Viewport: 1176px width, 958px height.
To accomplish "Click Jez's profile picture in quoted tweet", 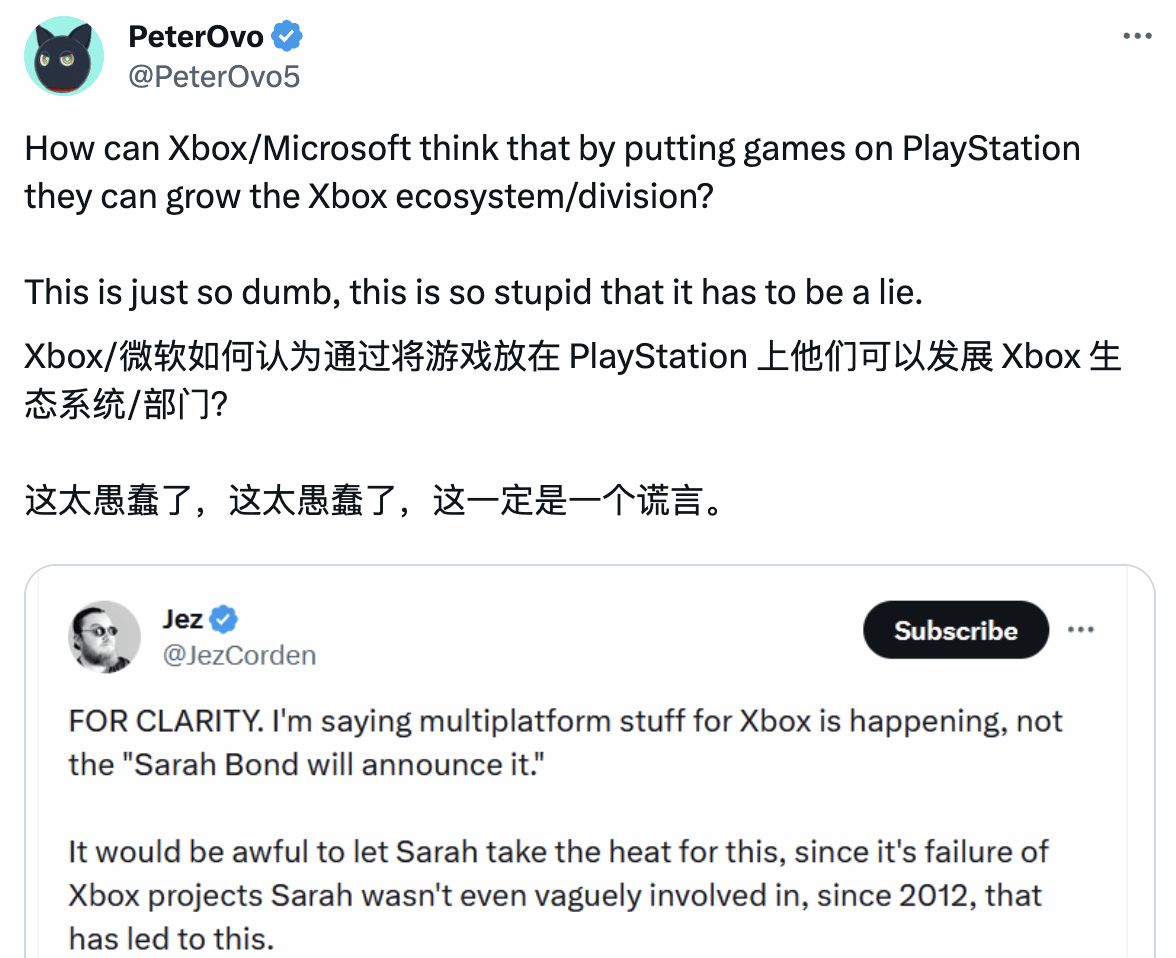I will coord(104,636).
